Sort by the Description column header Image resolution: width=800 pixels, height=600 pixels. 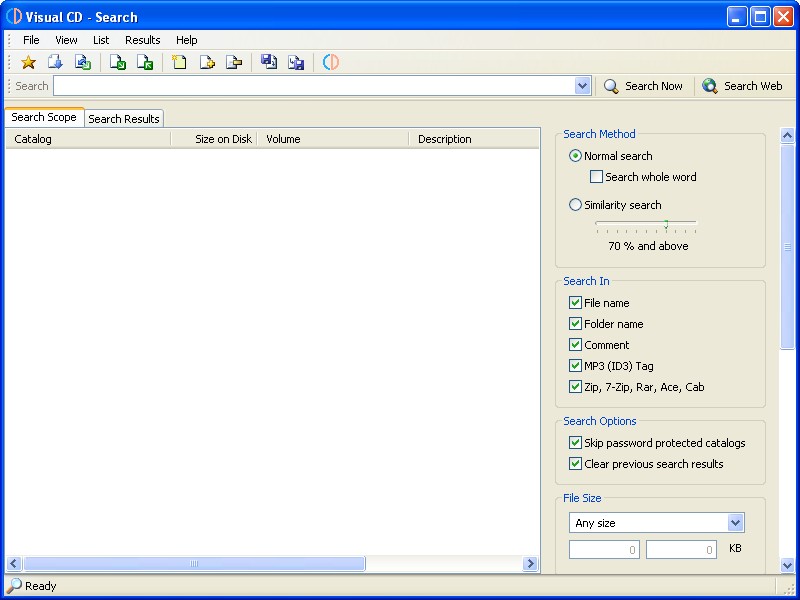click(474, 139)
